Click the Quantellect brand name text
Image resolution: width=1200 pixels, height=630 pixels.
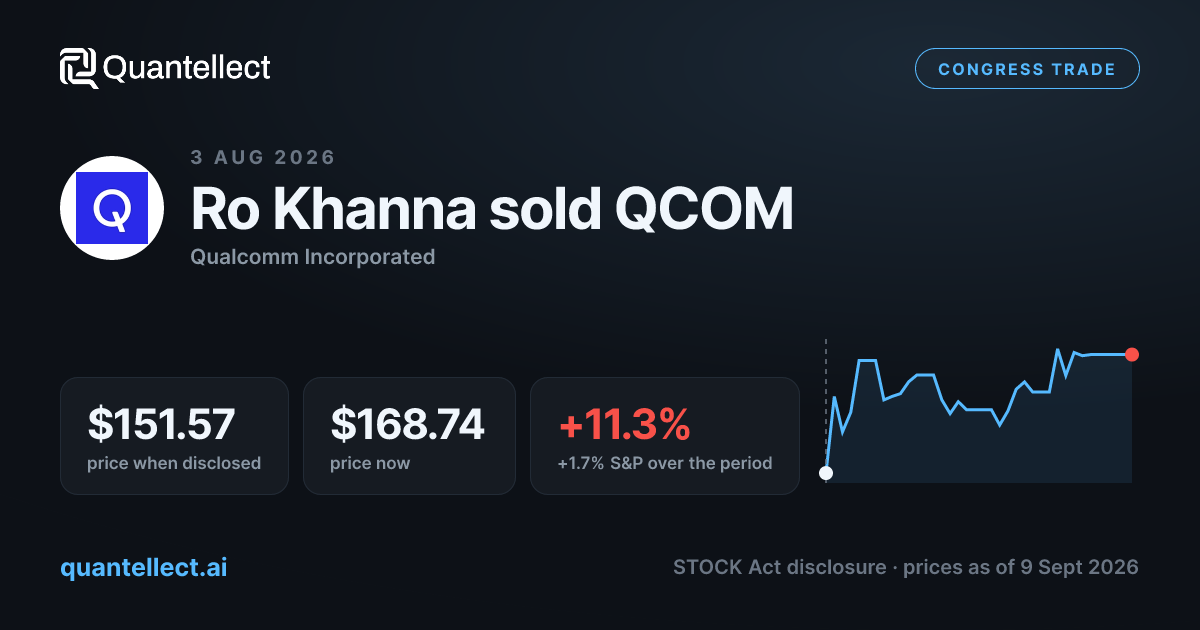pyautogui.click(x=187, y=68)
